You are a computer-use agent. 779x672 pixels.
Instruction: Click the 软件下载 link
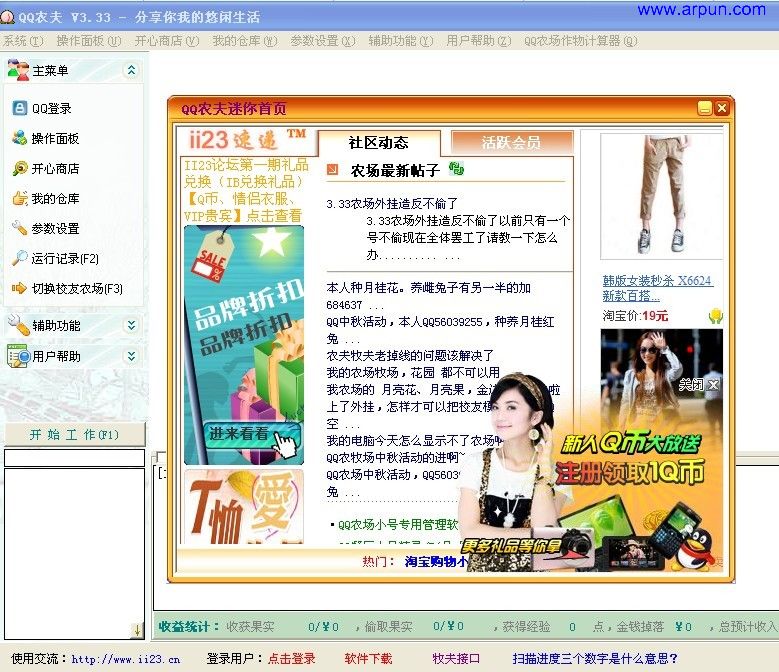pos(368,659)
